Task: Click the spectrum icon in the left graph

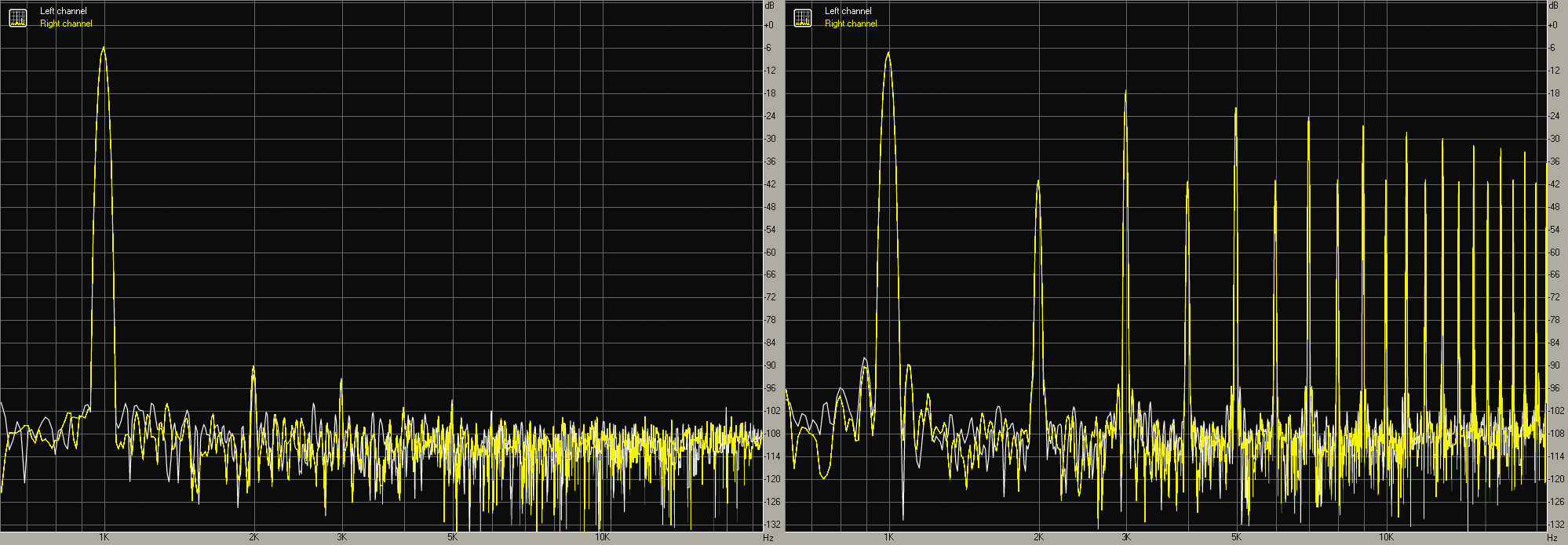Action: click(17, 18)
